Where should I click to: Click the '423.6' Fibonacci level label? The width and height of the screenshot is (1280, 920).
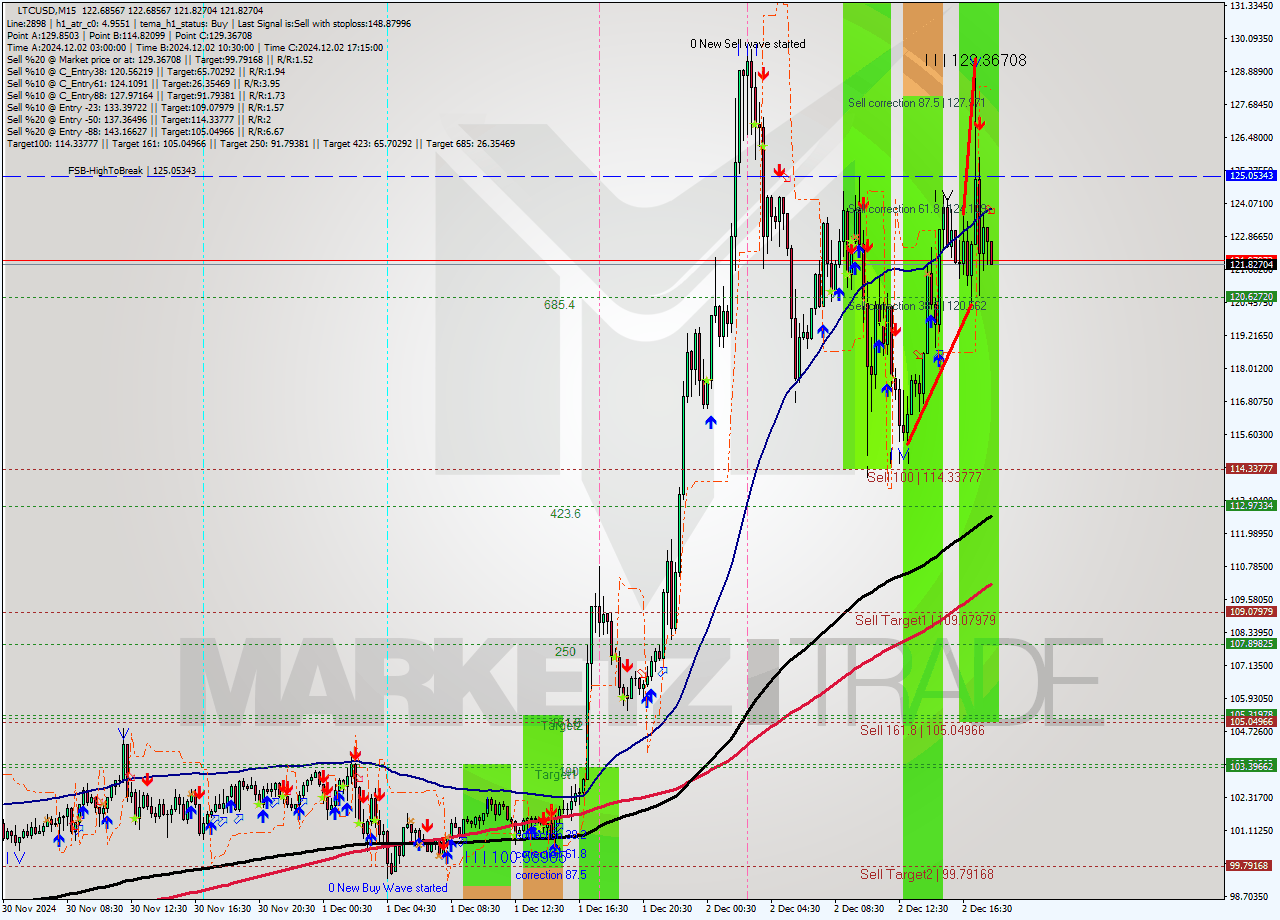click(565, 514)
